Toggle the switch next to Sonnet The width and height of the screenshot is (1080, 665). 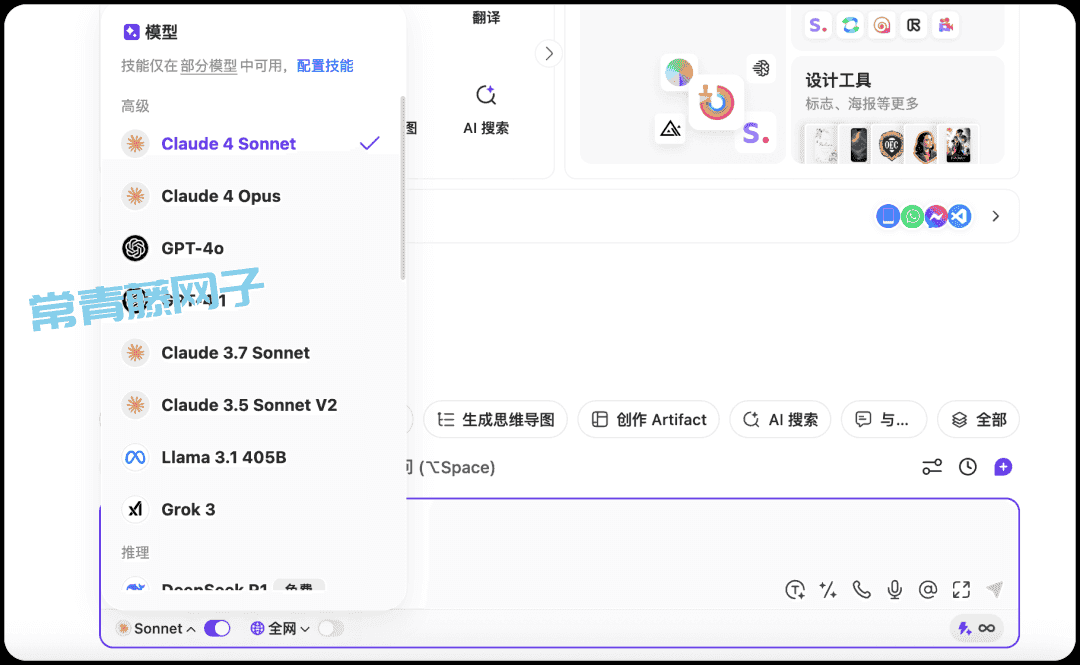click(x=217, y=628)
